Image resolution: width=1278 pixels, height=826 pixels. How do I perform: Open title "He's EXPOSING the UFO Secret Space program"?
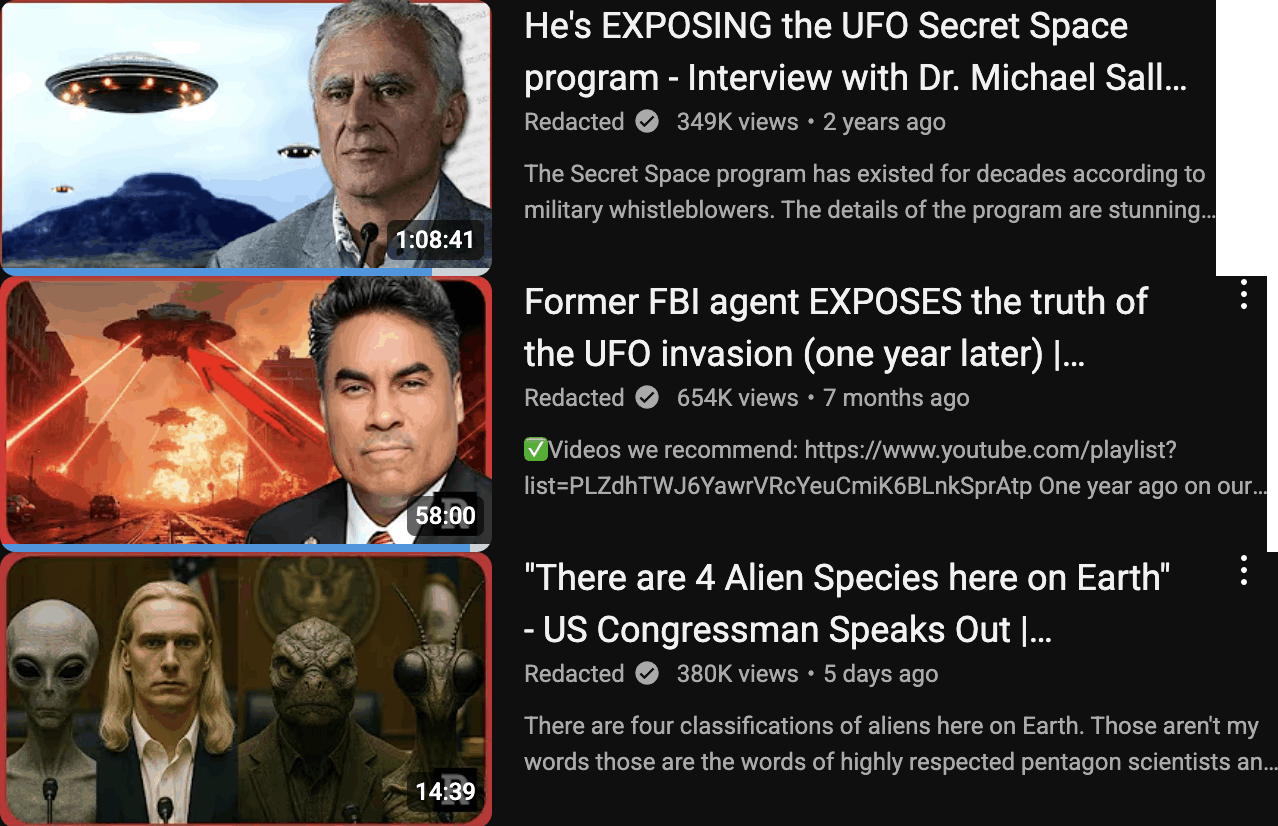856,52
